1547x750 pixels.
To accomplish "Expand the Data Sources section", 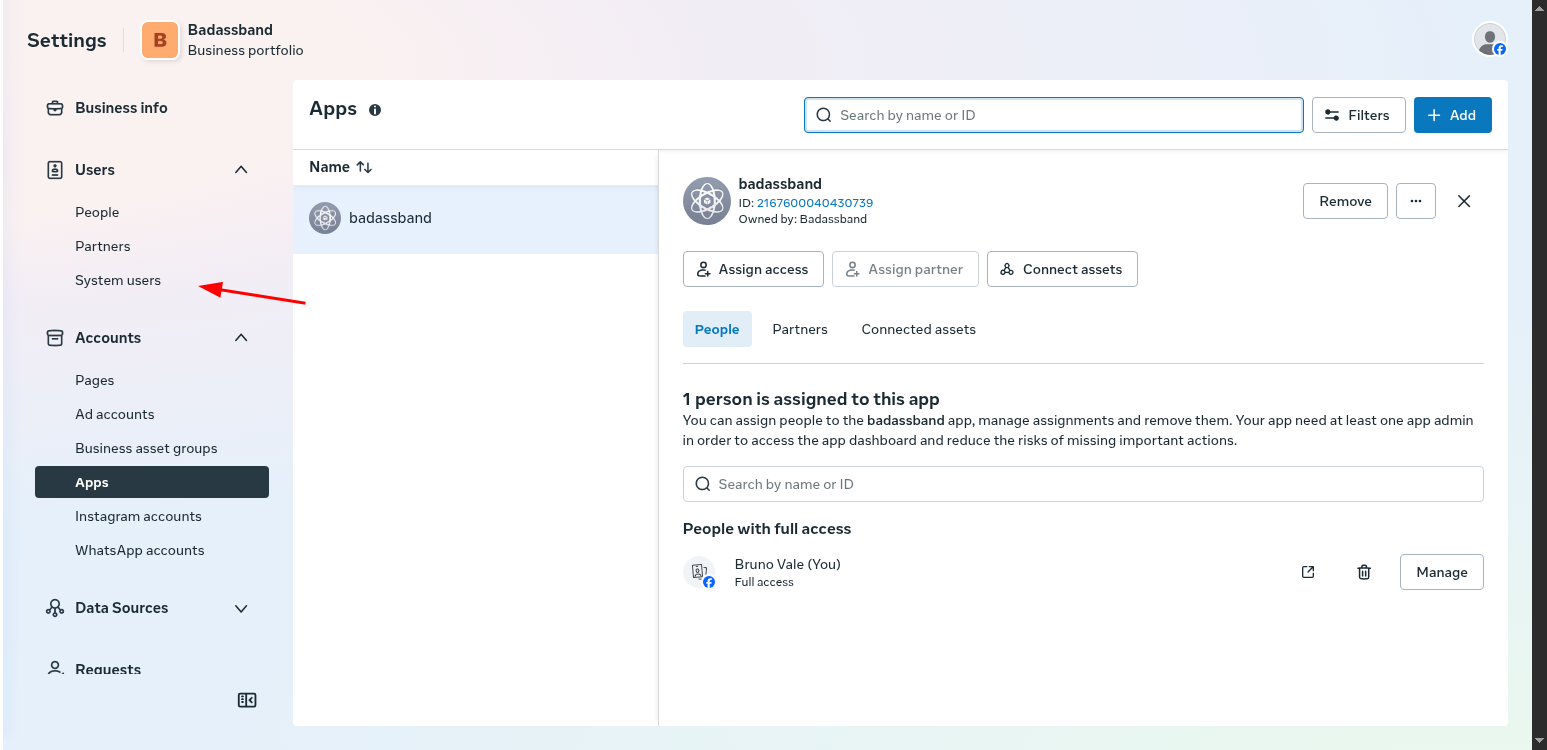I will 241,608.
